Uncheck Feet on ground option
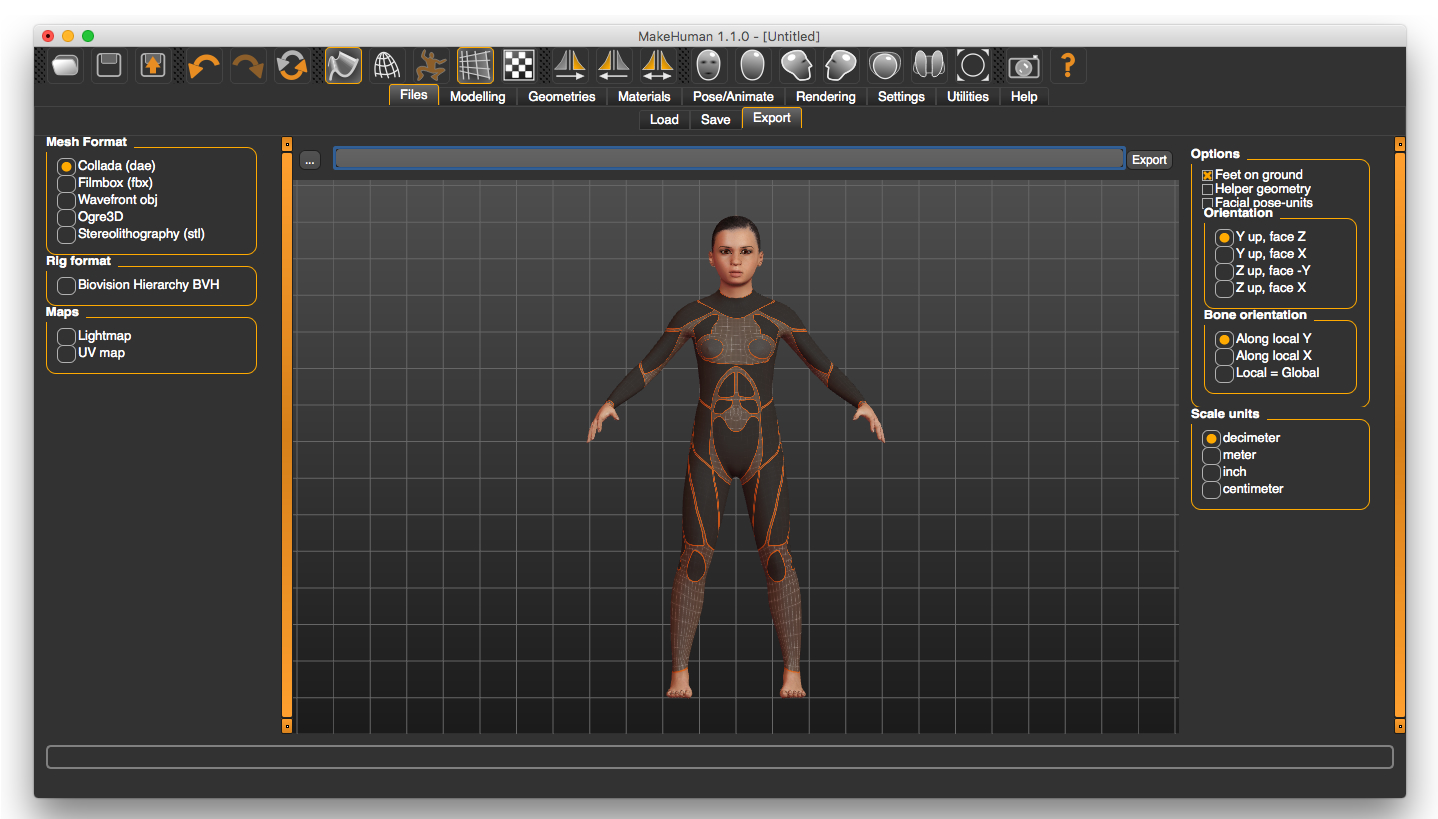1438x819 pixels. pyautogui.click(x=1207, y=174)
